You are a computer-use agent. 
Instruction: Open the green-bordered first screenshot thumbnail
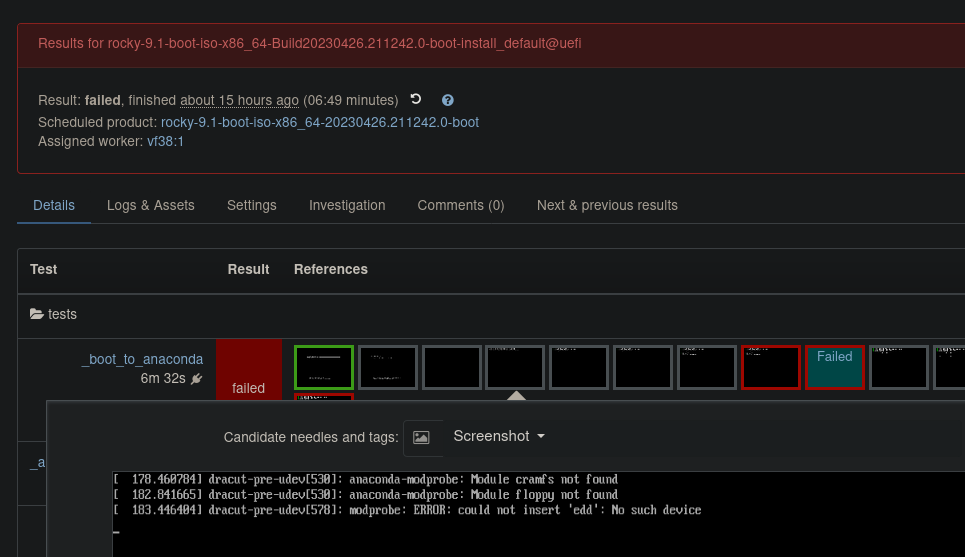324,367
